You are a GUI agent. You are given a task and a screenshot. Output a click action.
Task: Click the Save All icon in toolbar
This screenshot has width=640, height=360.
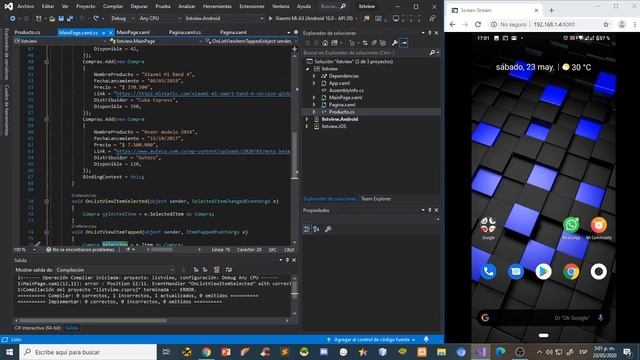pos(70,18)
